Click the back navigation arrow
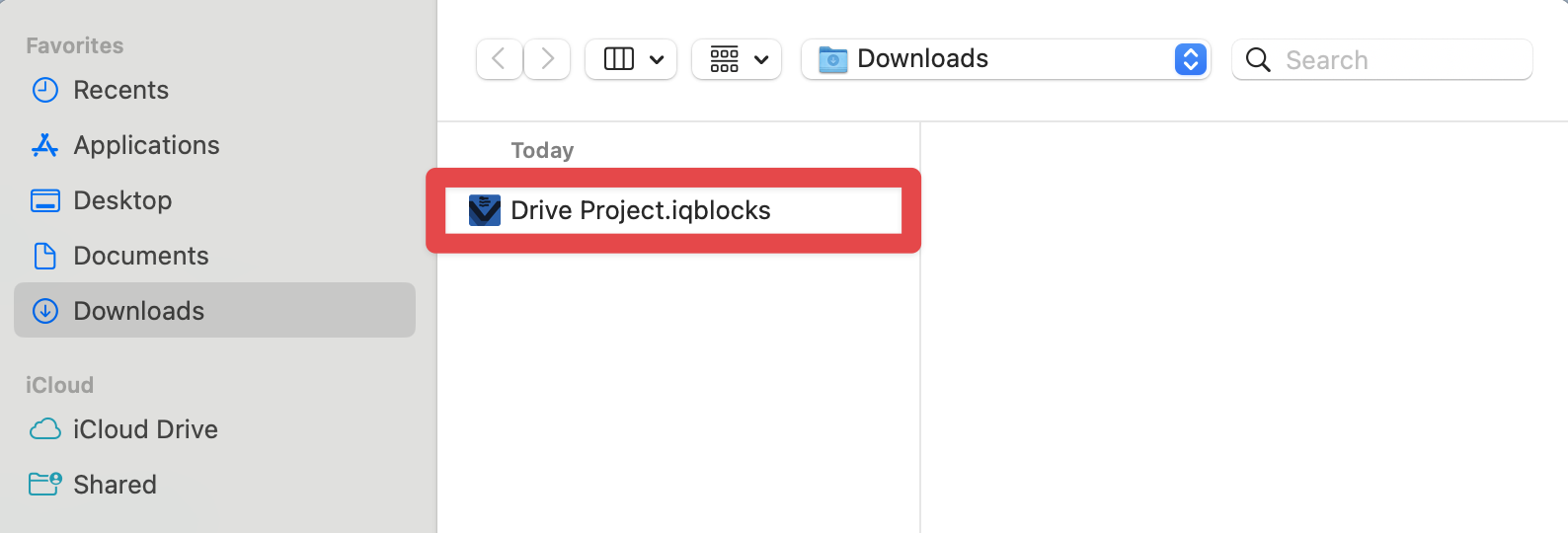Image resolution: width=1568 pixels, height=533 pixels. tap(499, 59)
